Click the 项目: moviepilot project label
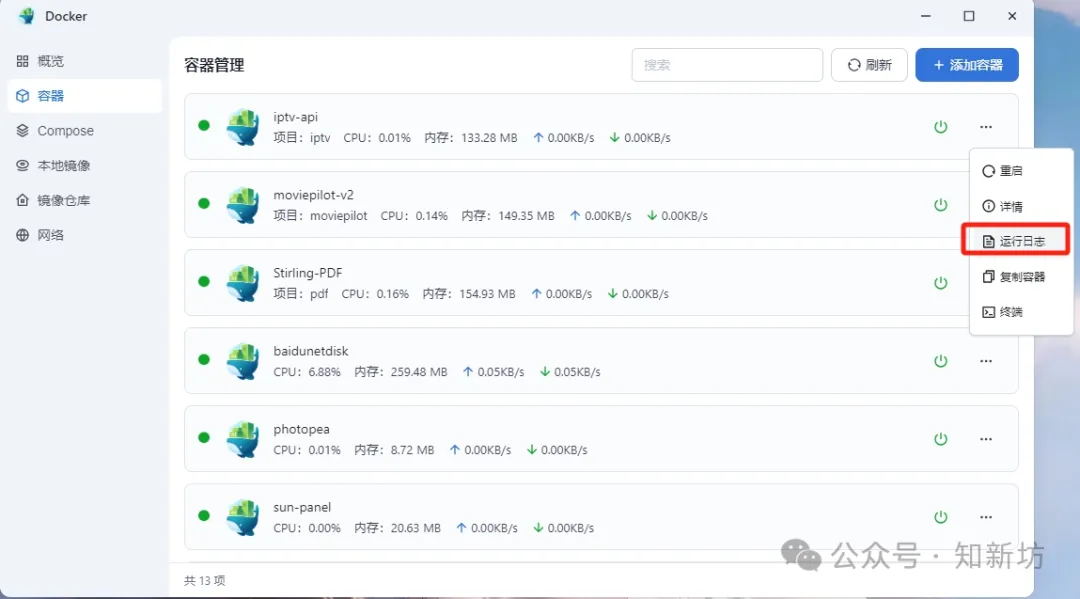 [320, 216]
